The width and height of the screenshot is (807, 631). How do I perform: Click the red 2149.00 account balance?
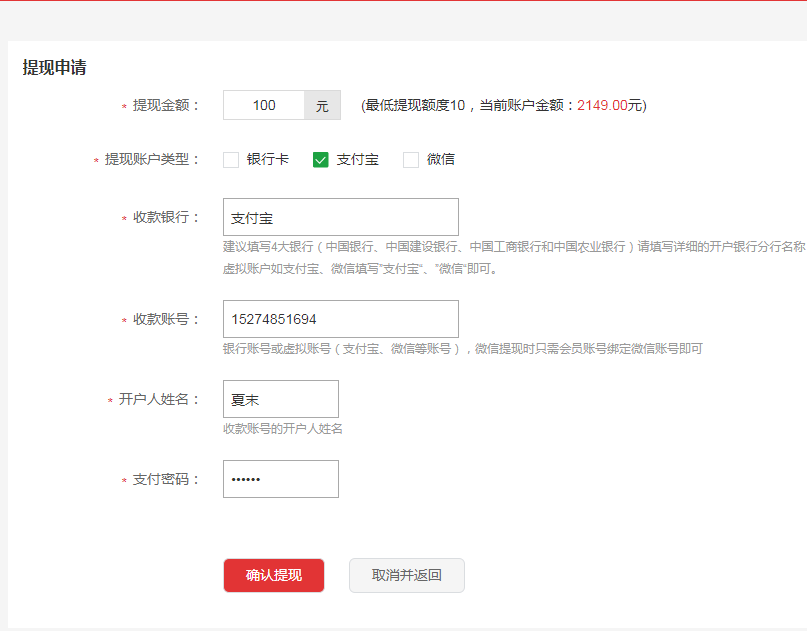click(602, 106)
